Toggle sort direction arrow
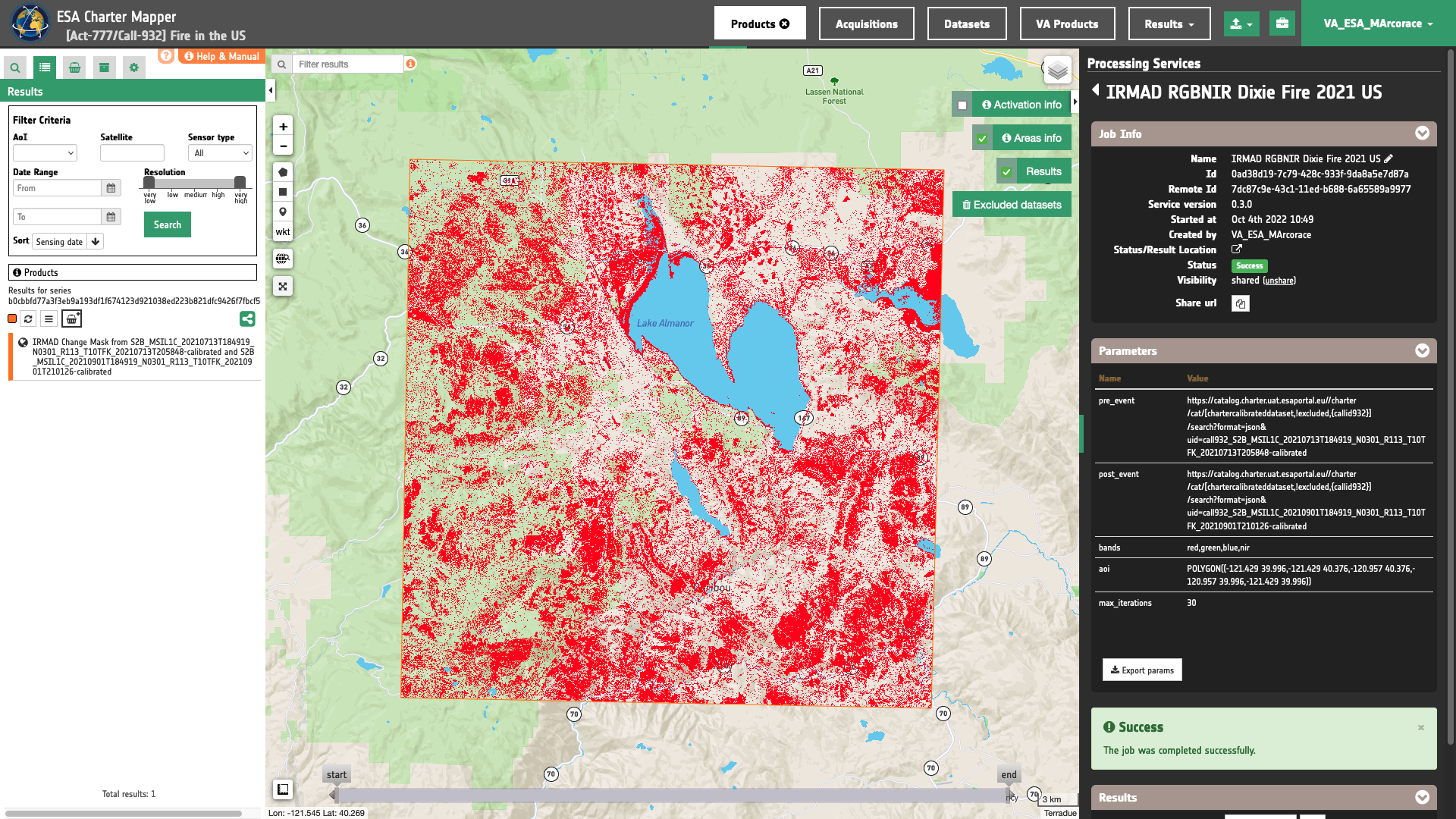The image size is (1456, 819). pos(96,242)
